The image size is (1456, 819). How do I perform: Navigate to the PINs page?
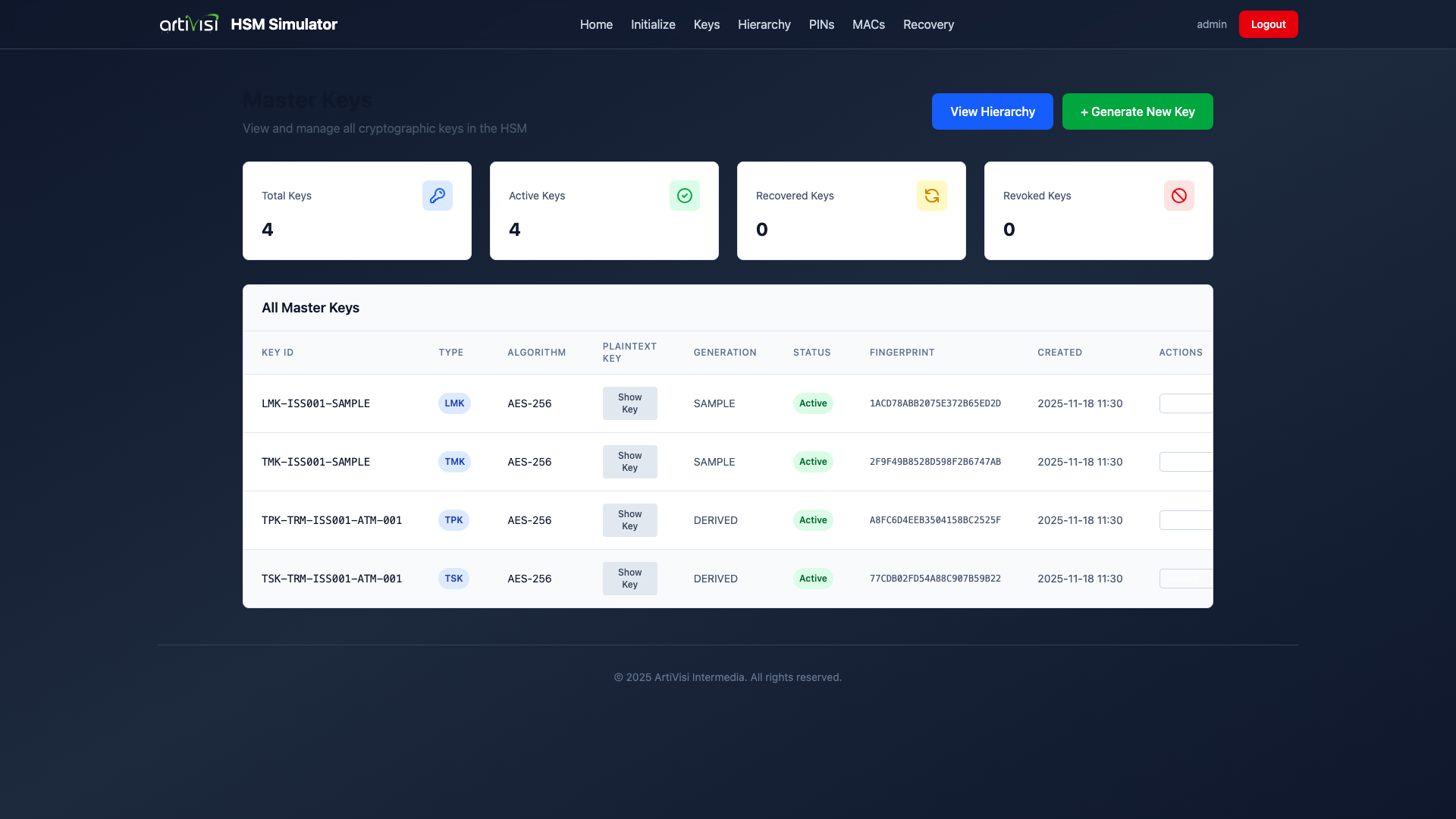821,24
